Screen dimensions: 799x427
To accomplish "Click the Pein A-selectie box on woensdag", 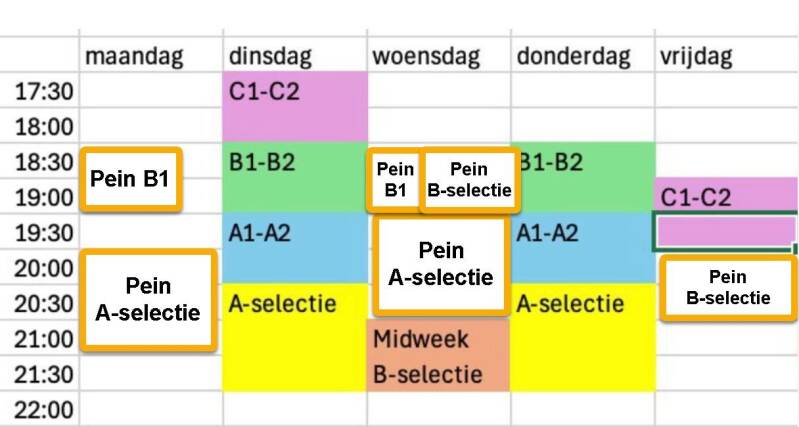I will (x=440, y=264).
